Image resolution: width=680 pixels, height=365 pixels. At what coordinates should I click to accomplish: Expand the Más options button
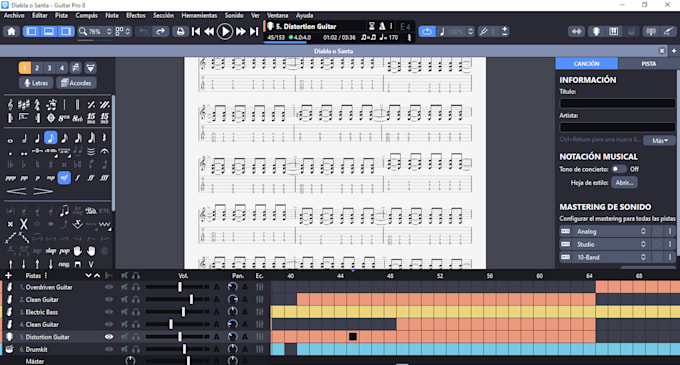coord(660,140)
